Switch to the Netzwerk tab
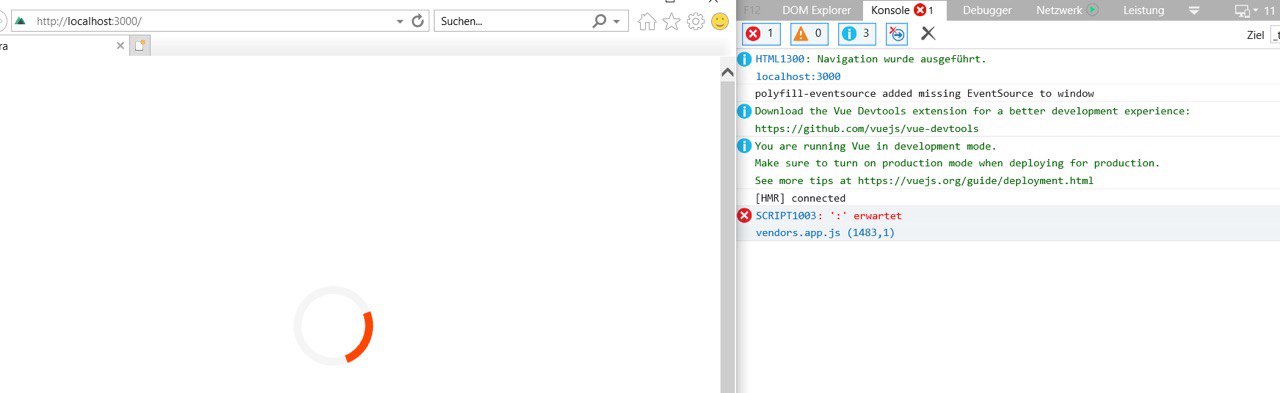The height and width of the screenshot is (393, 1280). coord(1067,10)
